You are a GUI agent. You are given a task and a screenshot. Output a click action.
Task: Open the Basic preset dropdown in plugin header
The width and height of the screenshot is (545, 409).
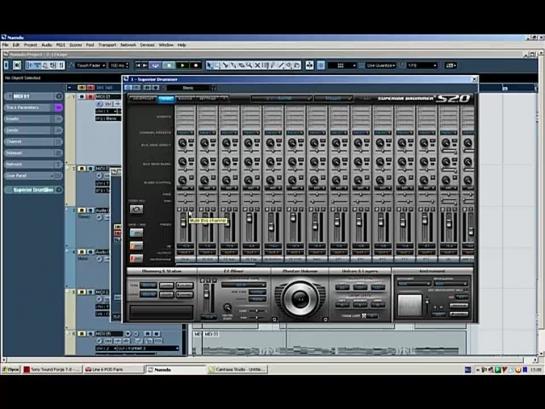click(x=189, y=88)
